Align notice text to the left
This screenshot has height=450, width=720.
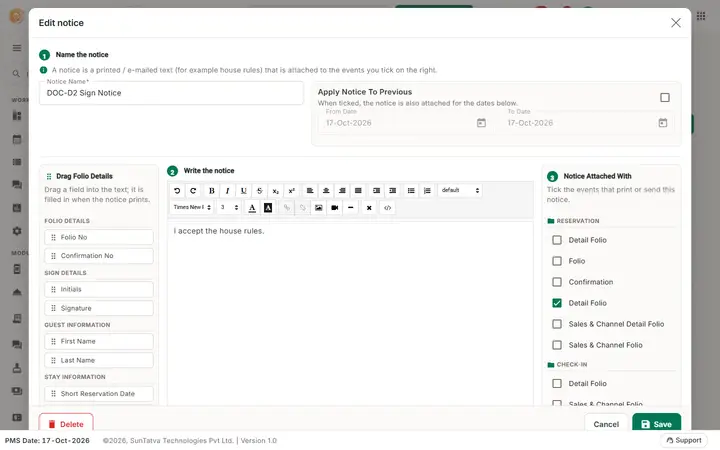coord(310,191)
